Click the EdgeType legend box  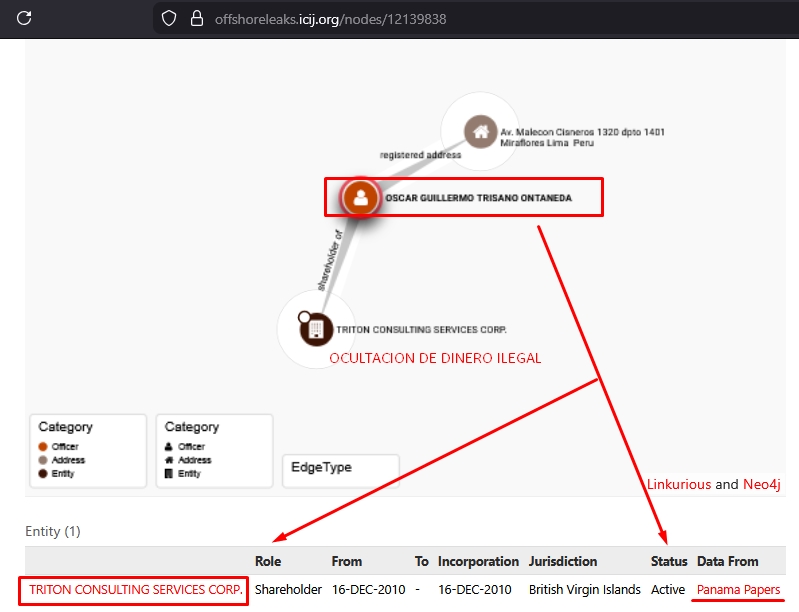click(x=341, y=468)
